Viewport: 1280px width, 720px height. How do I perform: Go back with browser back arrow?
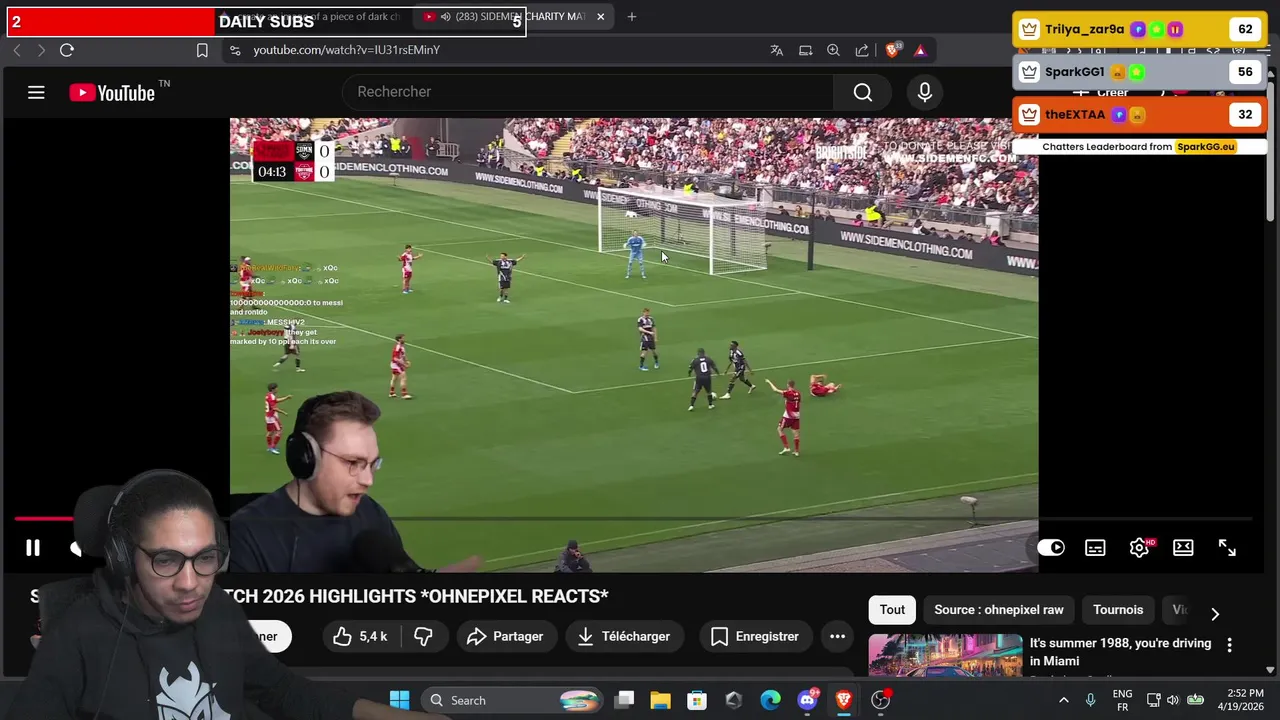pos(17,50)
